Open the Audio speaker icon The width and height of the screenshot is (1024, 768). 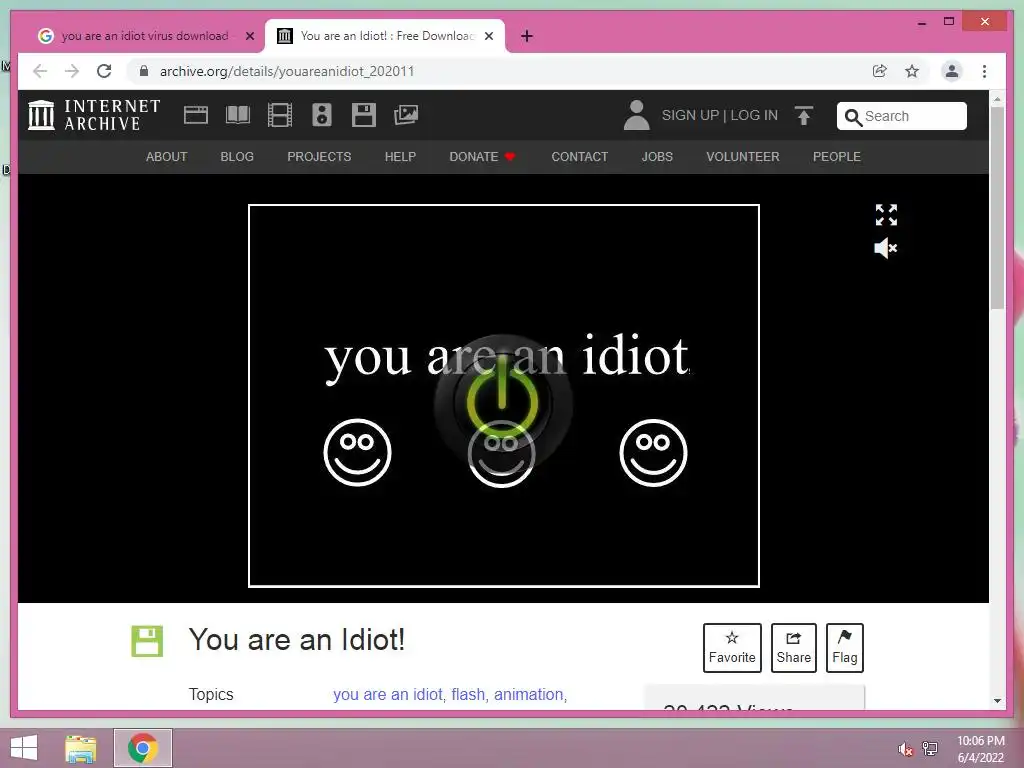coord(321,115)
